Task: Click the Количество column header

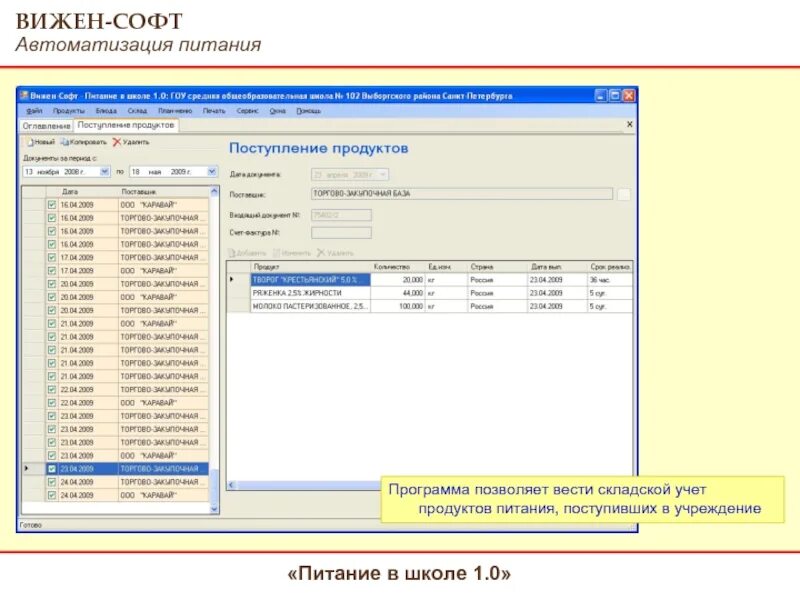Action: pos(398,267)
